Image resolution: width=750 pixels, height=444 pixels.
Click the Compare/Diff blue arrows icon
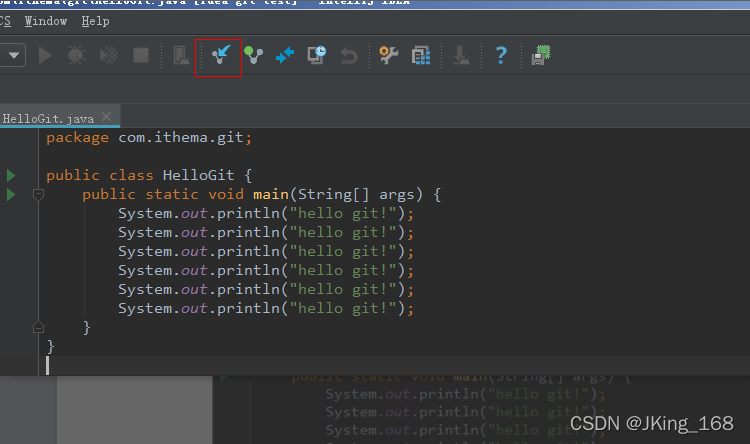point(285,55)
